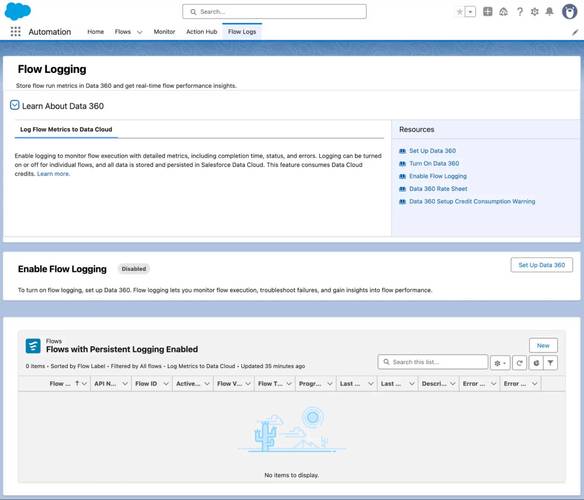Viewport: 584px width, 500px height.
Task: Click the pencil edit navigation icon
Action: click(x=575, y=32)
